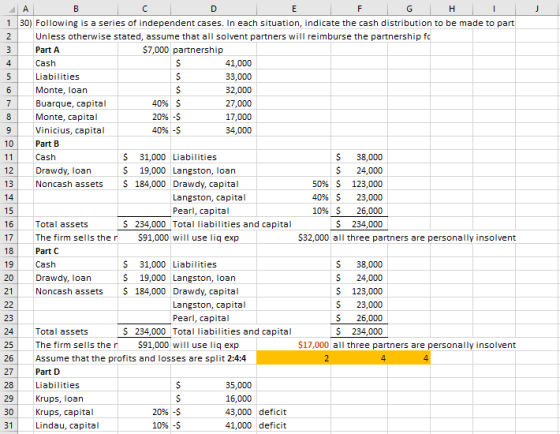Click the Part A label cell
The image size is (560, 434).
click(x=76, y=50)
